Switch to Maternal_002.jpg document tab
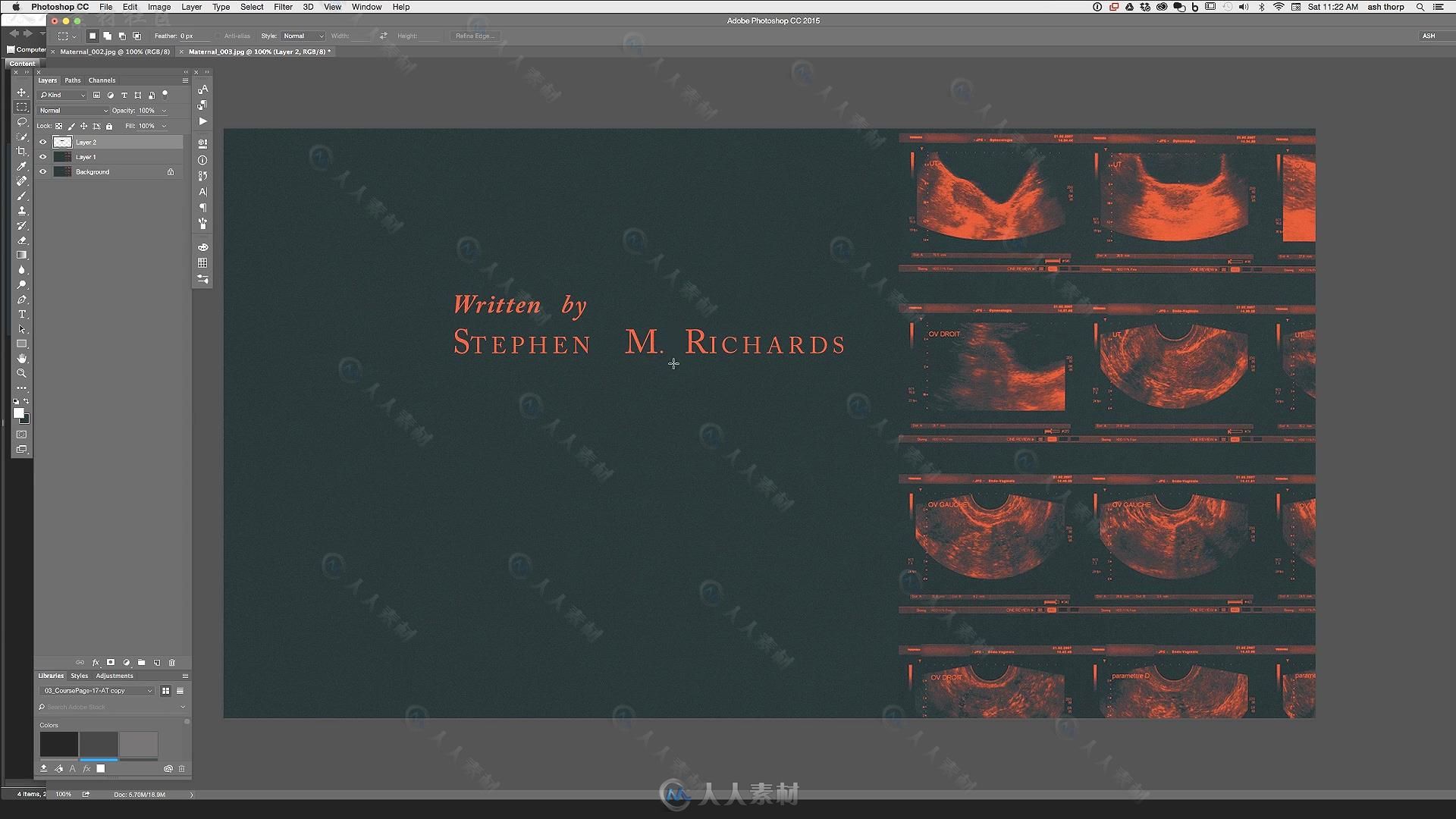The width and height of the screenshot is (1456, 819). (x=115, y=52)
